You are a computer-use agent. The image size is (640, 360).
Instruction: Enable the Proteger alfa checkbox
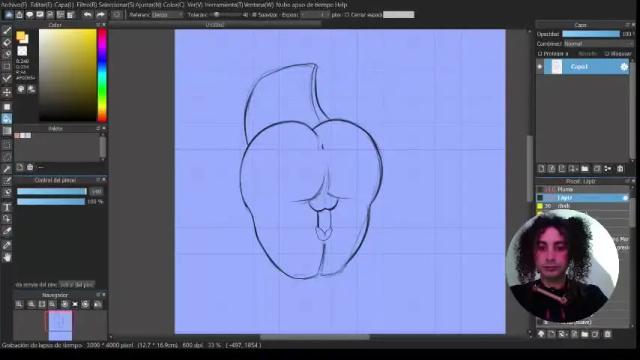(x=540, y=54)
